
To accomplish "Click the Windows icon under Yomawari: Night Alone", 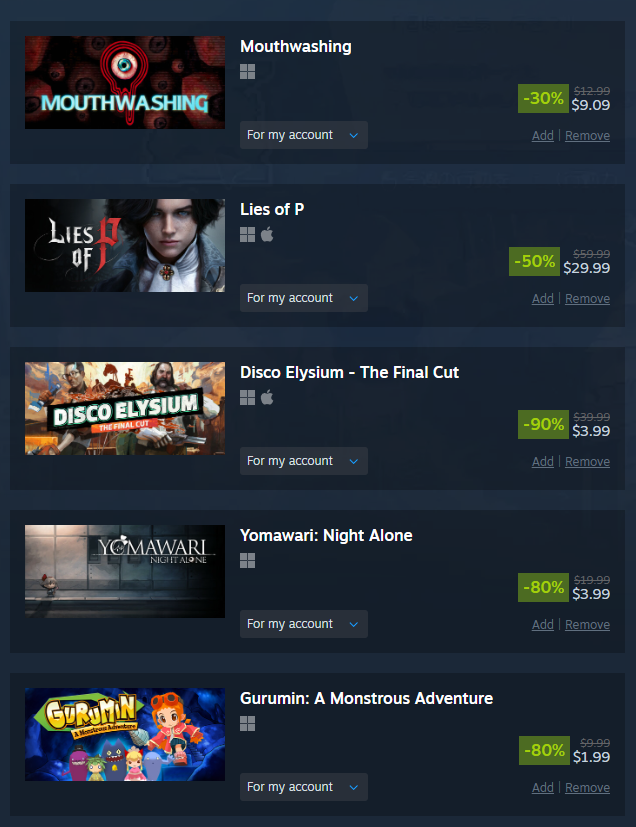I will (x=247, y=561).
